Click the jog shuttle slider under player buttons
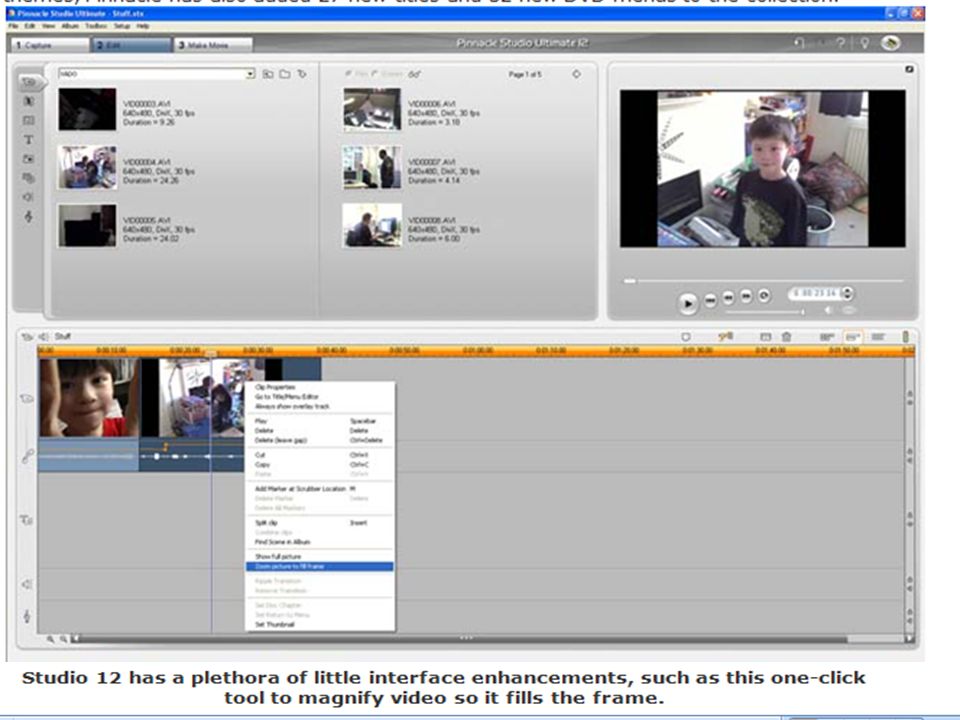Viewport: 960px width, 720px height. (764, 312)
